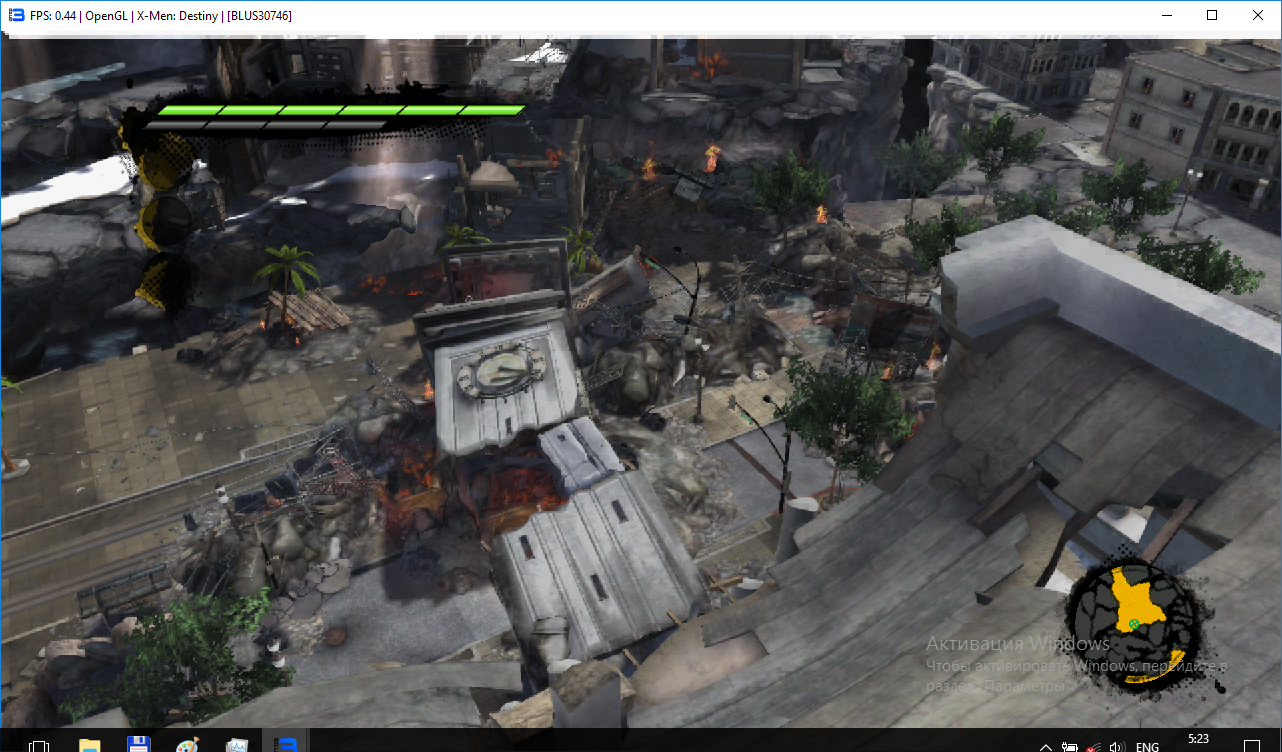Open the clock showing 5:23
The image size is (1282, 752).
click(x=1197, y=740)
